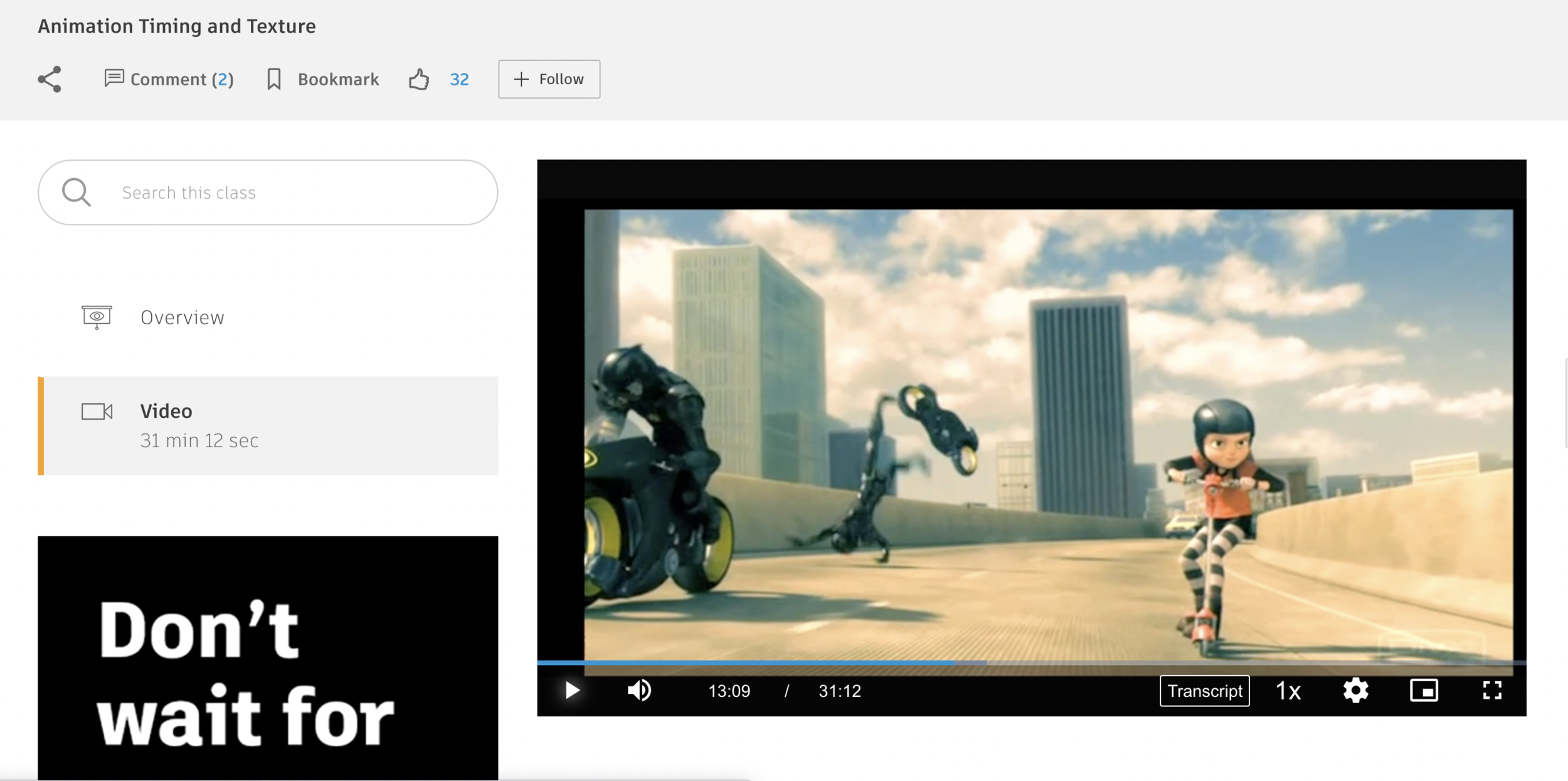Open video settings gear
The width and height of the screenshot is (1568, 781).
[x=1355, y=691]
